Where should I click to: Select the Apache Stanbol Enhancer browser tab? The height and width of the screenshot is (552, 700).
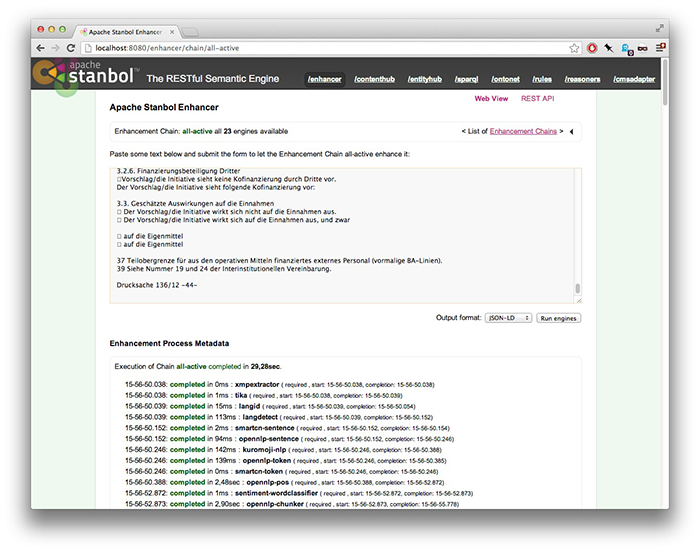click(126, 32)
